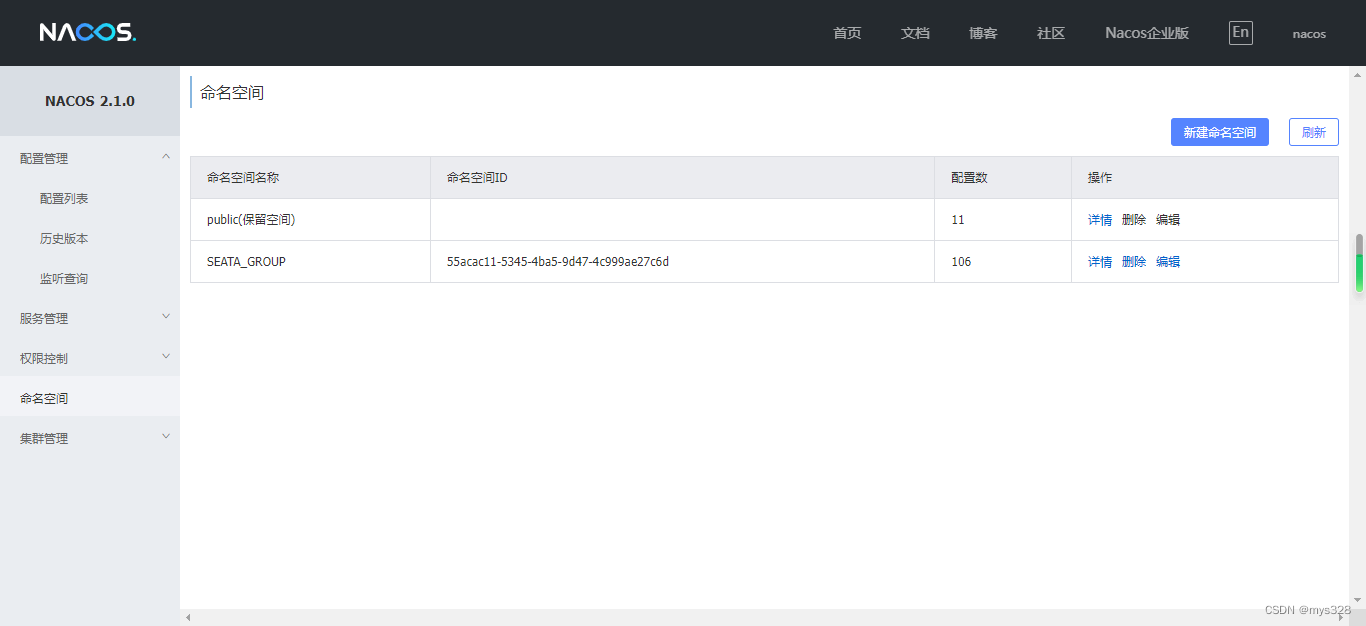Click the horizontal scrollbar left arrow

pyautogui.click(x=187, y=618)
